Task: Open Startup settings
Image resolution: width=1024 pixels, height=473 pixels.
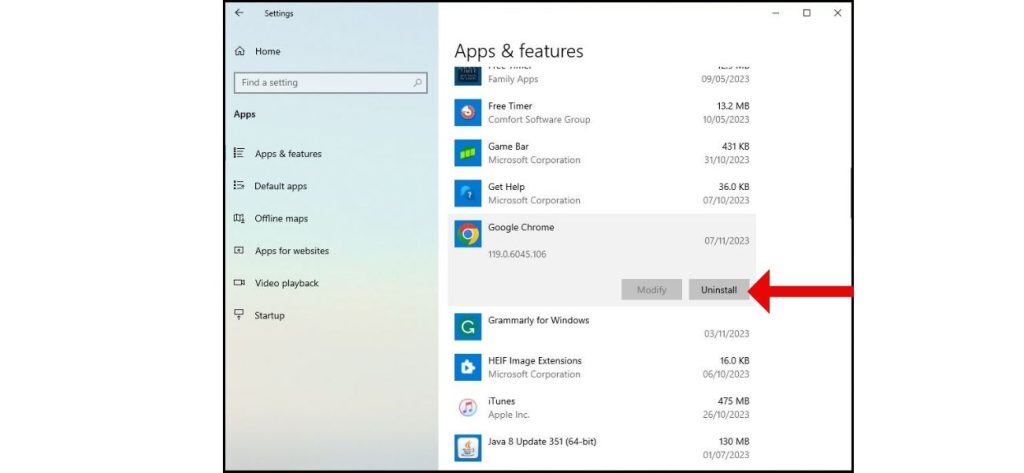Action: [269, 316]
